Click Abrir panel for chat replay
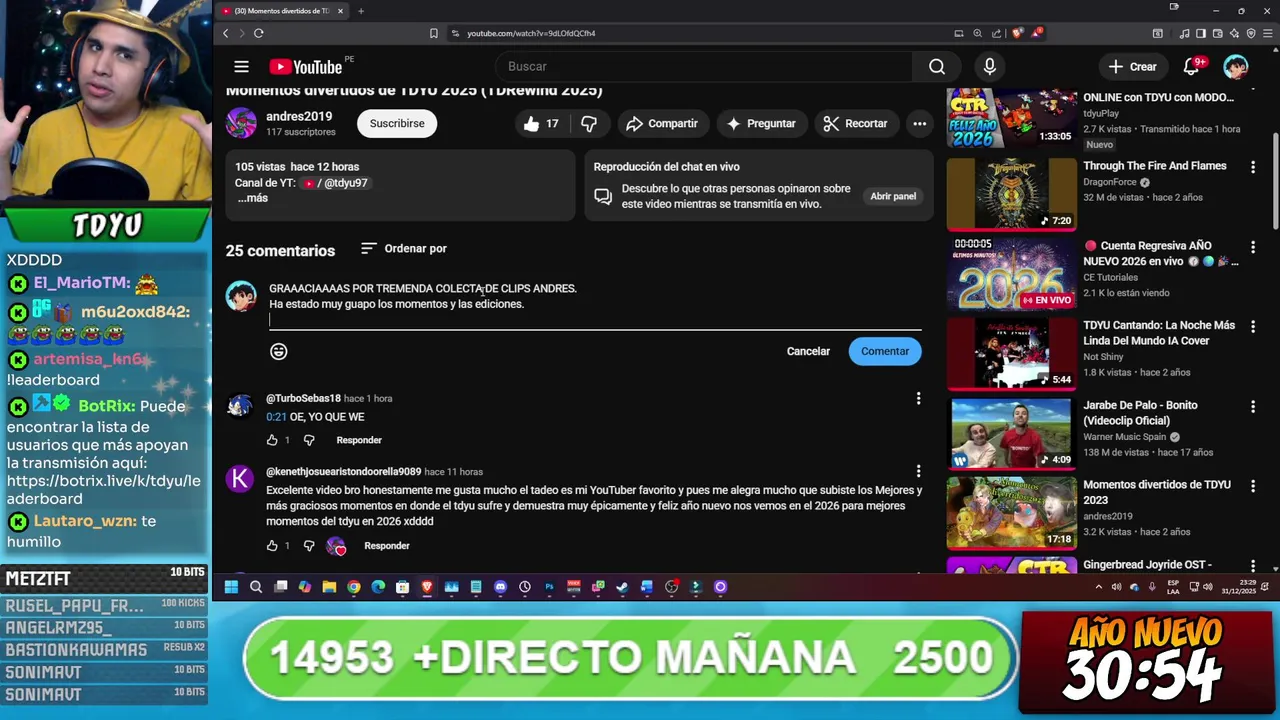The width and height of the screenshot is (1280, 720). pos(893,196)
